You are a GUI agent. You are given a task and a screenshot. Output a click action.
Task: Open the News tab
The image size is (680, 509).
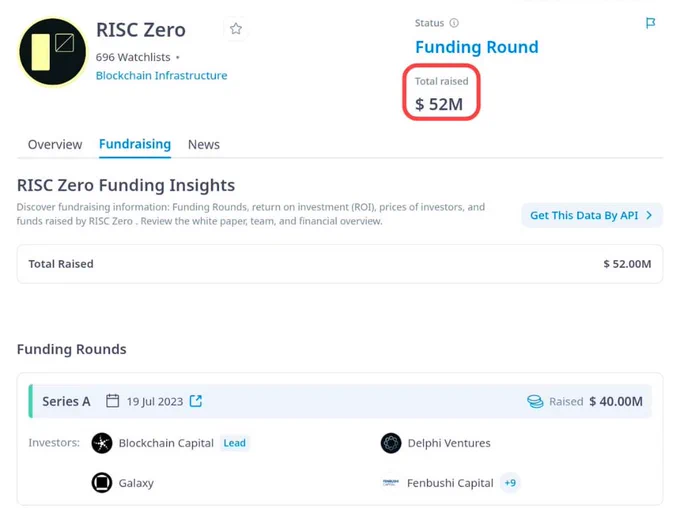tap(204, 144)
